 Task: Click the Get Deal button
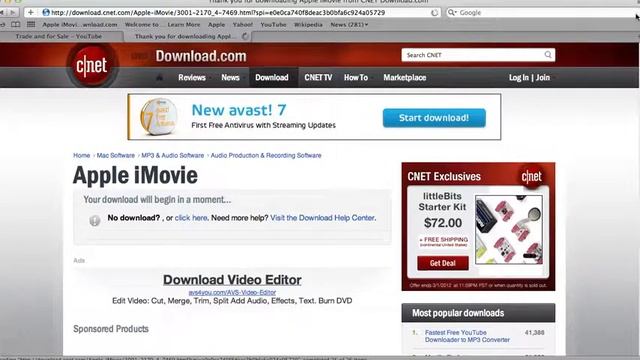click(443, 263)
